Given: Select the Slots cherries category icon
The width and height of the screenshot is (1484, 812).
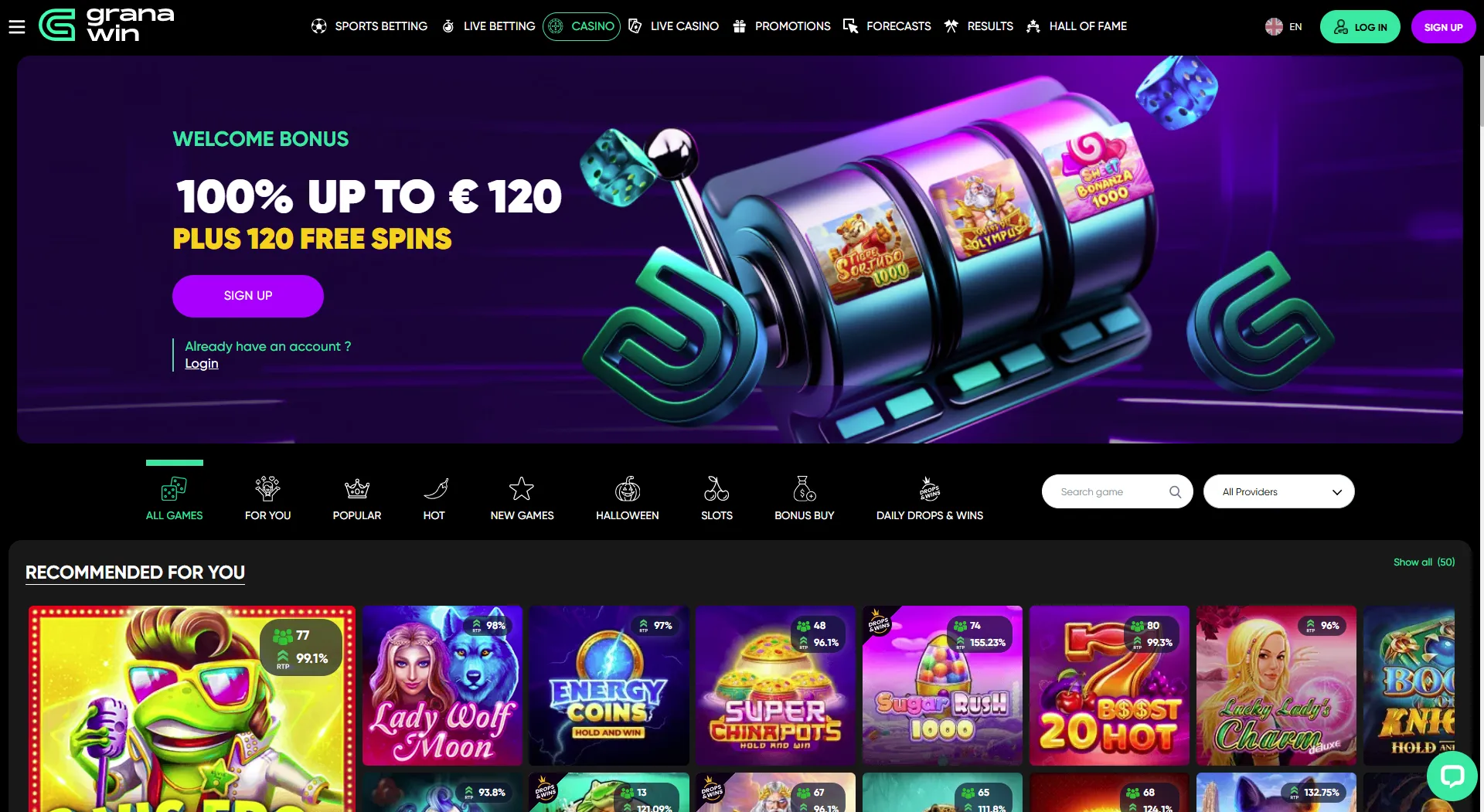Looking at the screenshot, I should (716, 489).
